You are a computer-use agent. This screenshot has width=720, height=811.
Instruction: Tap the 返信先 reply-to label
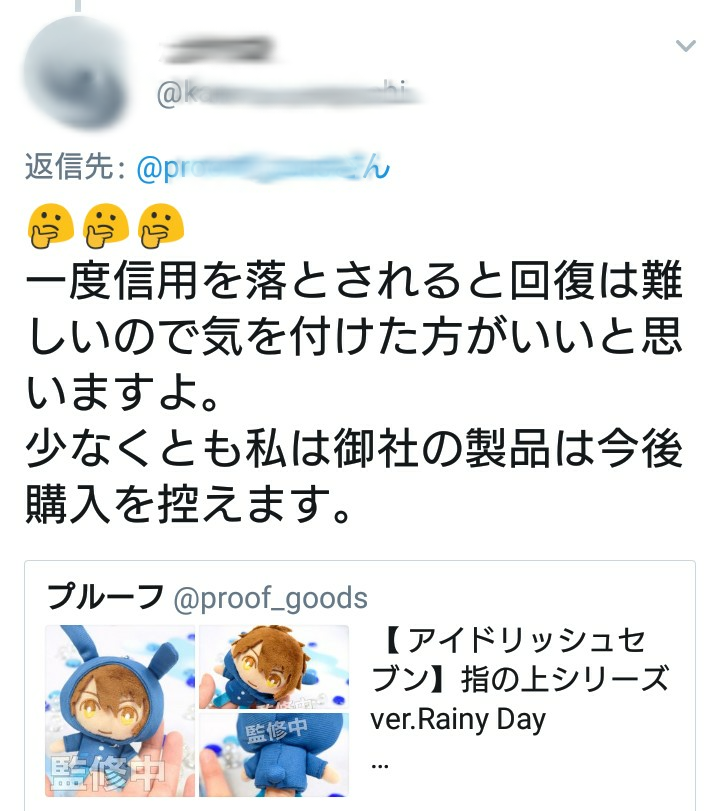pyautogui.click(x=75, y=167)
